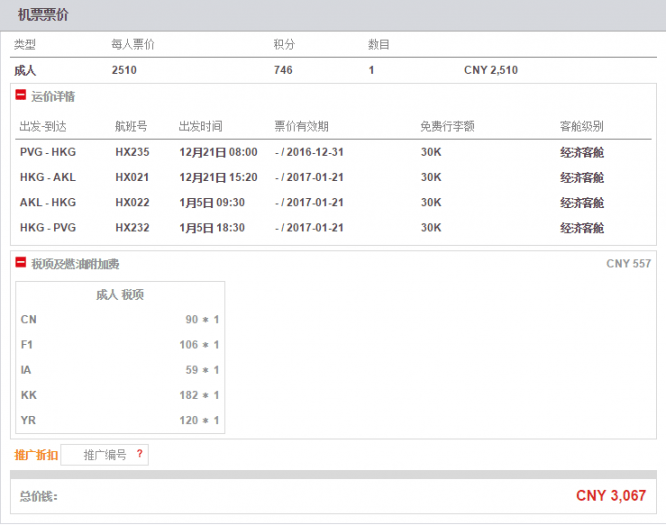Click departure time 12月21日 08:00
666x525 pixels.
click(218, 152)
